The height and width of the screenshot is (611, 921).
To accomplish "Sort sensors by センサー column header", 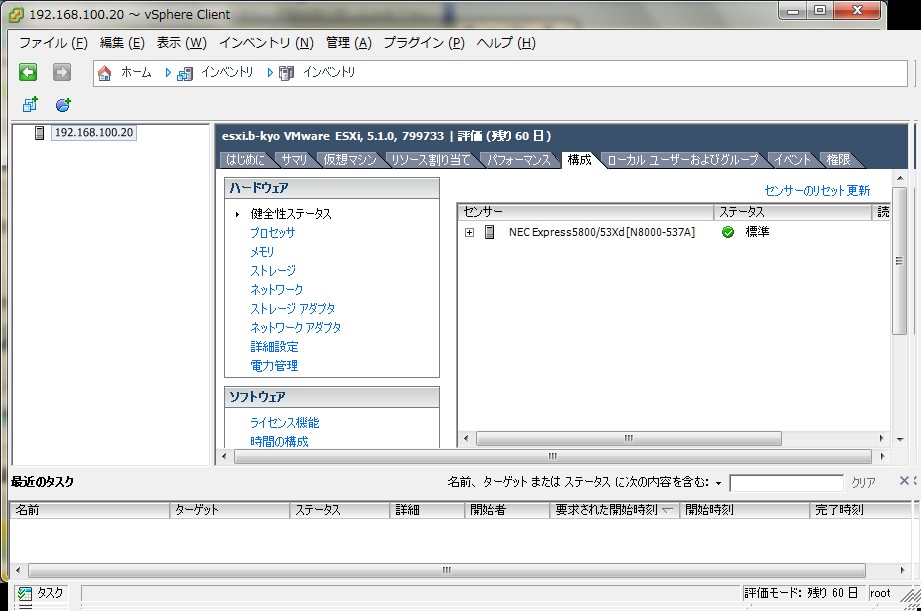I will pos(586,212).
